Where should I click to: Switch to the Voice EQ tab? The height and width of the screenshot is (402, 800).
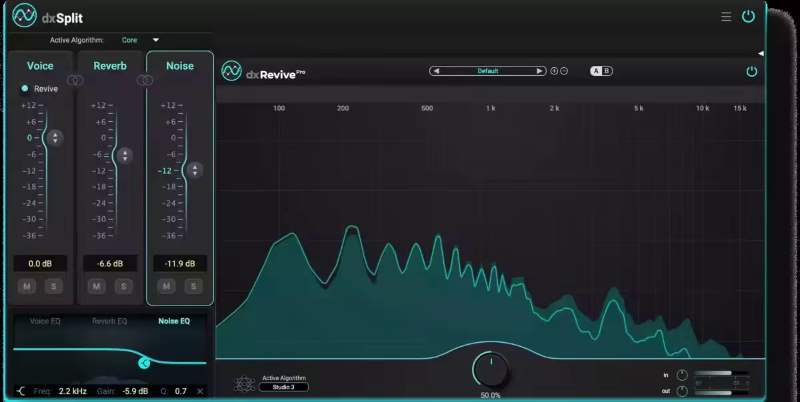pos(46,321)
